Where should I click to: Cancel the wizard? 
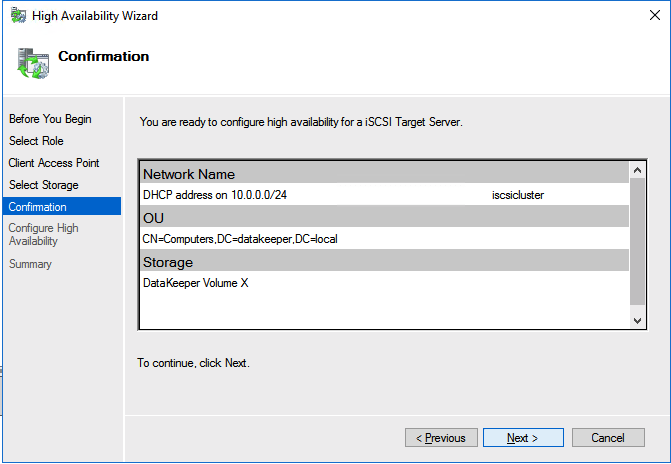pyautogui.click(x=607, y=438)
